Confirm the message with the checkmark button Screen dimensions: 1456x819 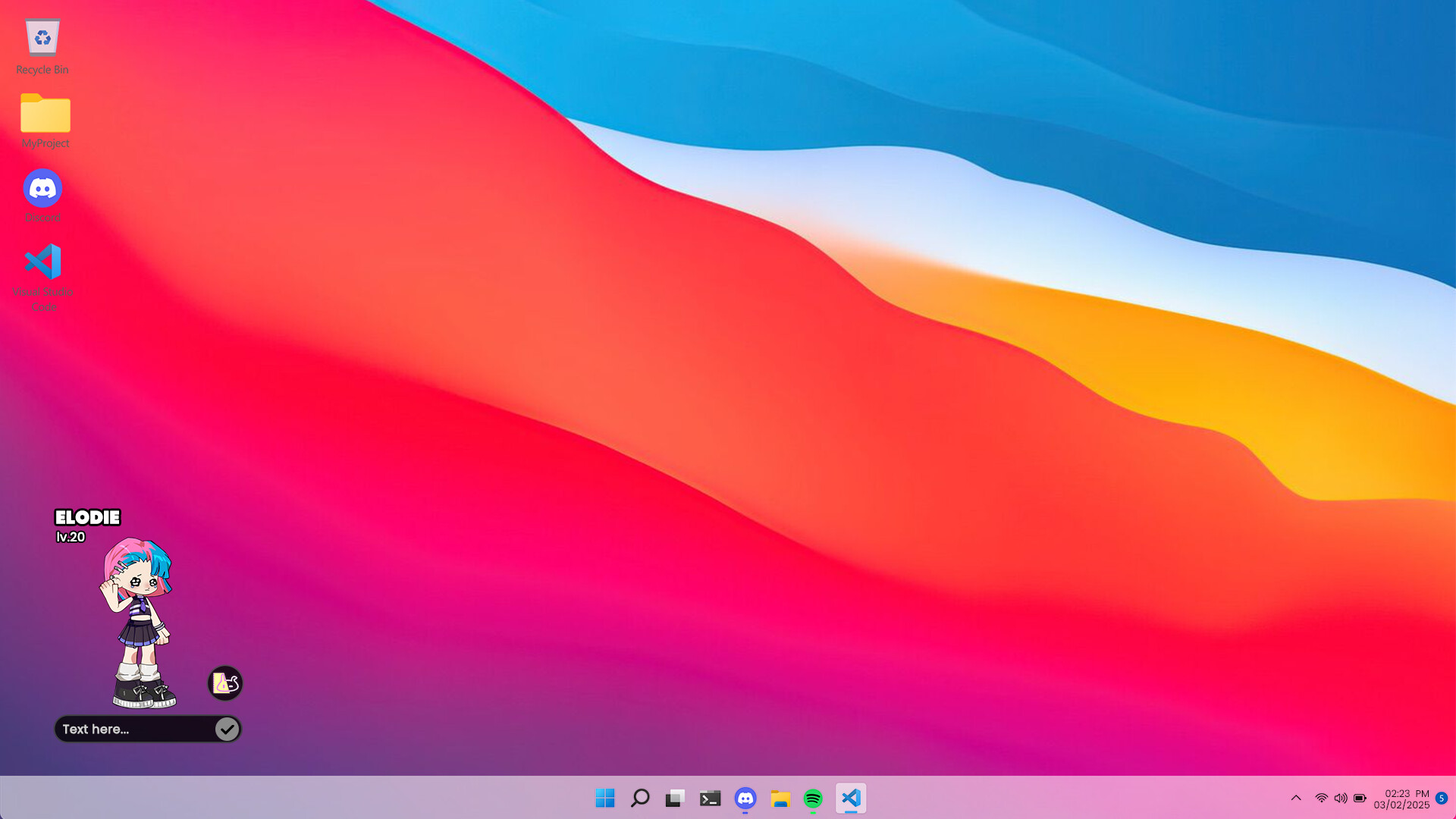[x=227, y=729]
